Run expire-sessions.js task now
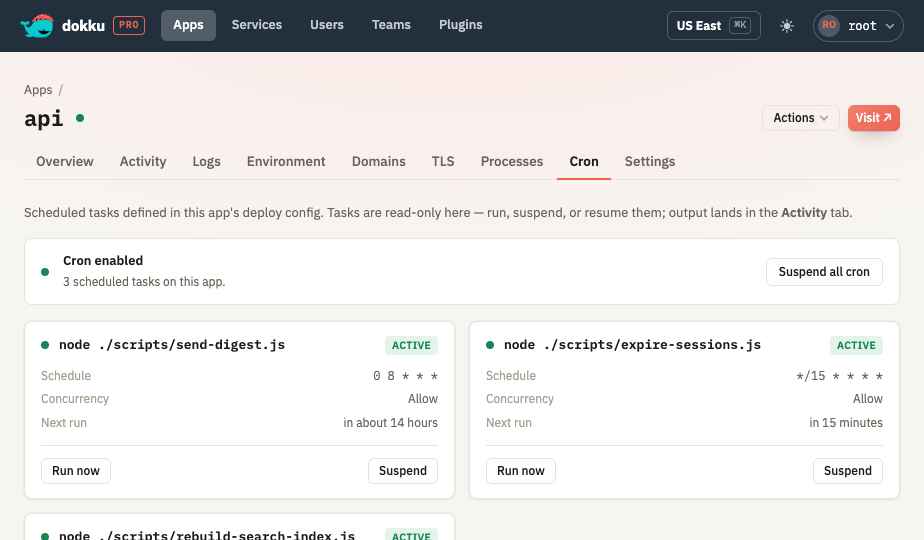 click(521, 471)
